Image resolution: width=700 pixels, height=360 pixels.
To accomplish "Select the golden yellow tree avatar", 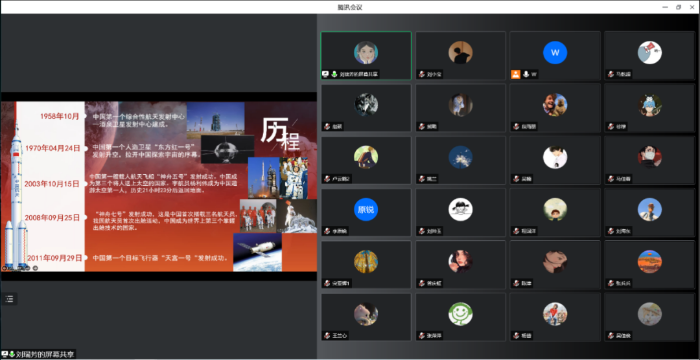I will click(366, 262).
